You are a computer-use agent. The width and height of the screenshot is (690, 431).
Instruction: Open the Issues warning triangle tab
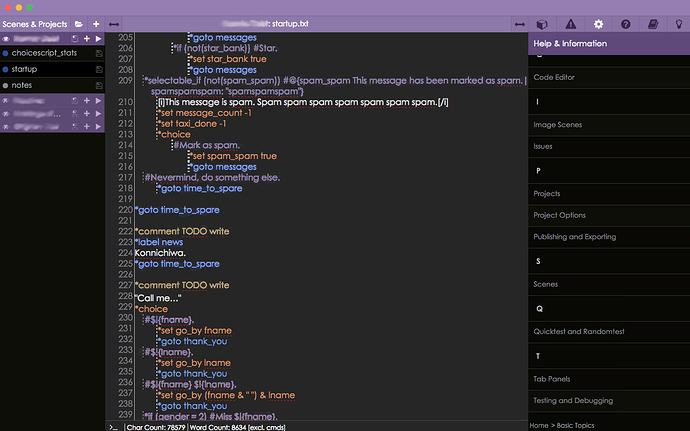pos(571,24)
